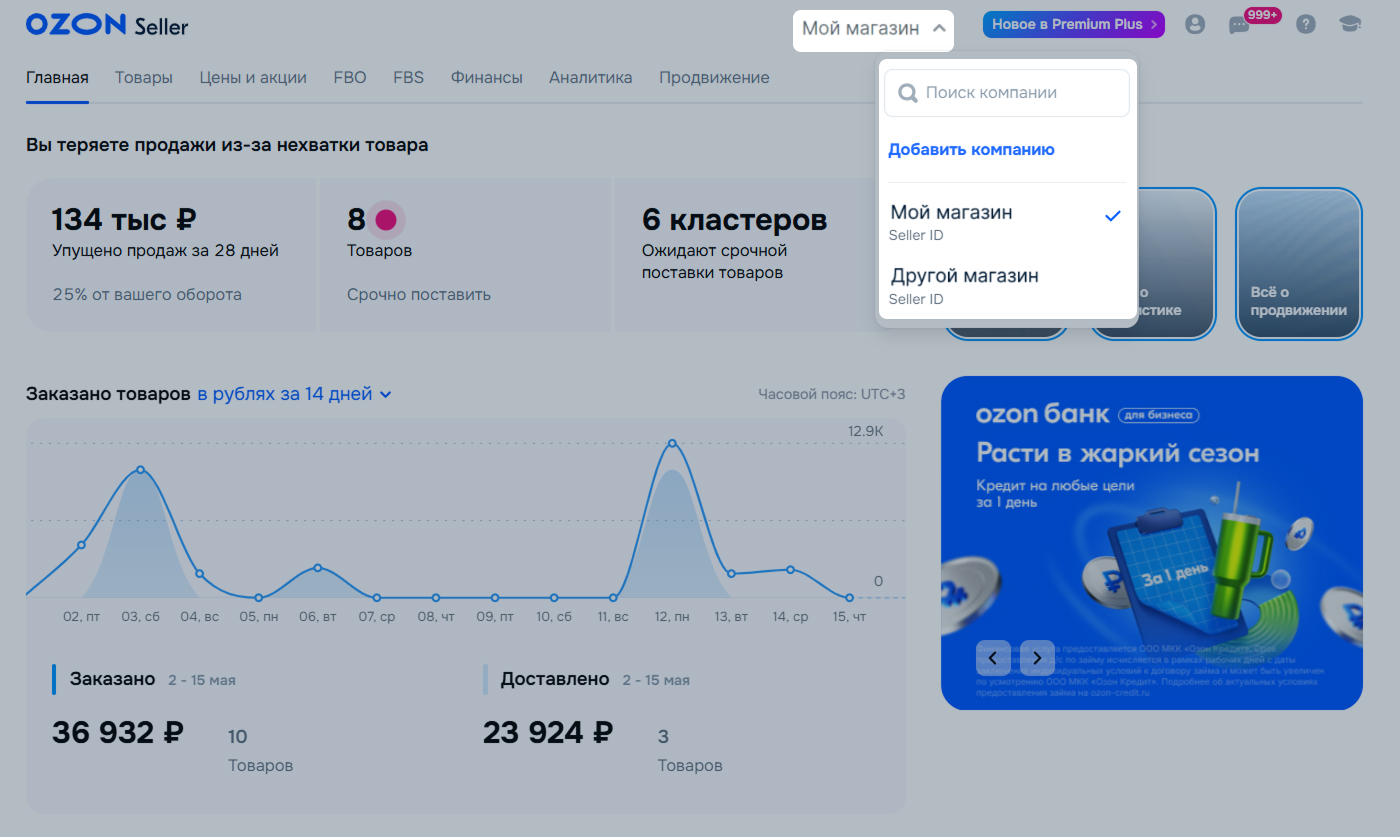Viewport: 1400px width, 837px height.
Task: Select Другой магазин in the company list
Action: click(1007, 286)
